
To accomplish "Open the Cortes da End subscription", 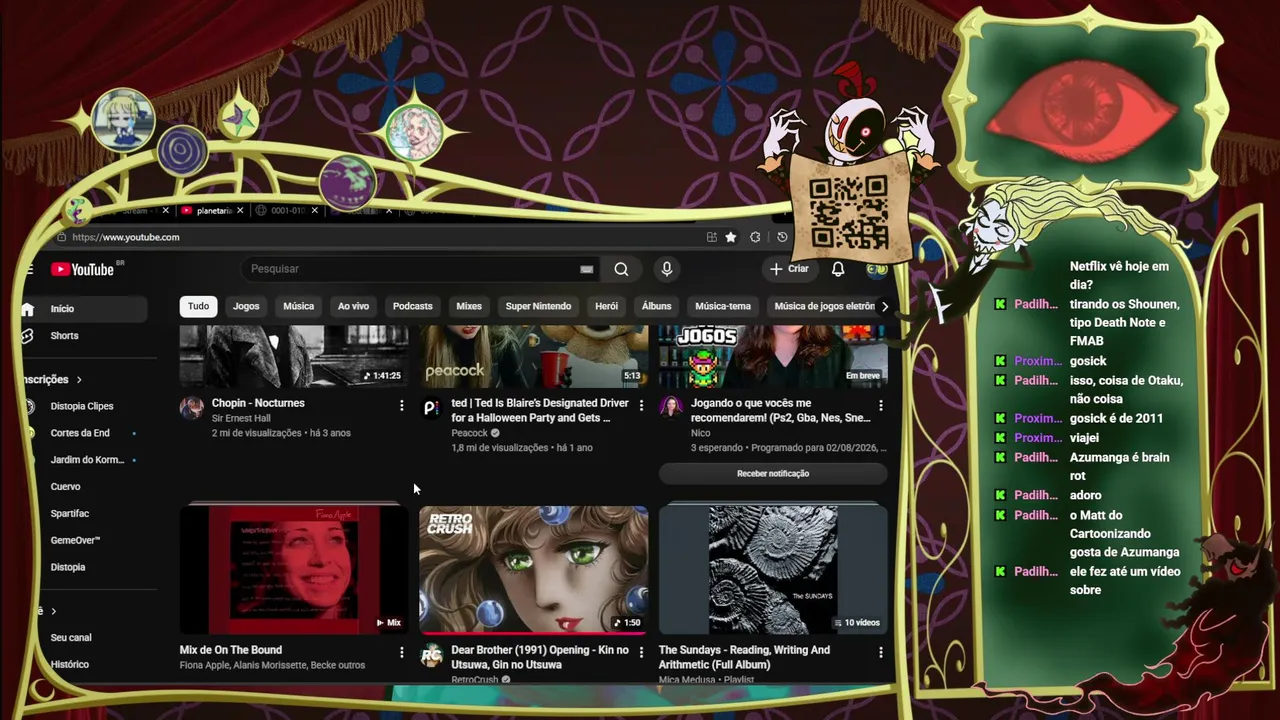I will pos(80,433).
